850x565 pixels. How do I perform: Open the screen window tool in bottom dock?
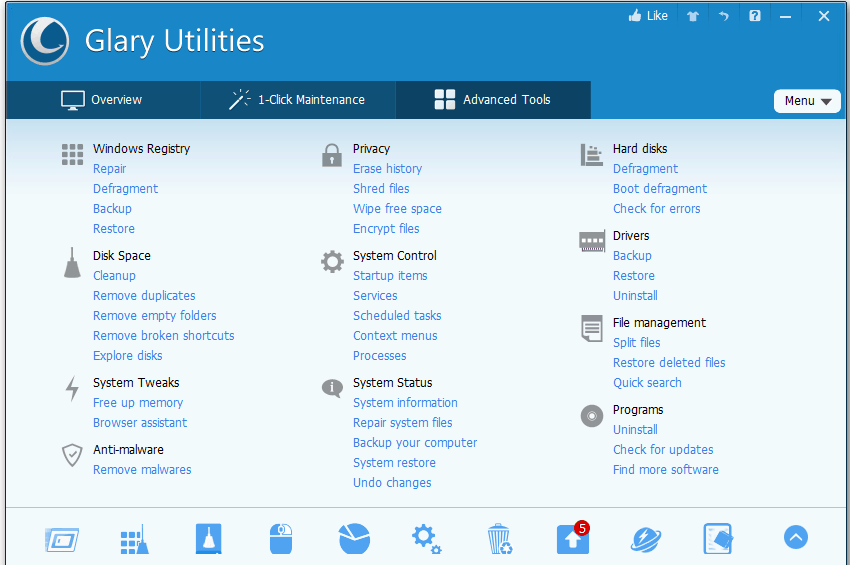click(62, 540)
